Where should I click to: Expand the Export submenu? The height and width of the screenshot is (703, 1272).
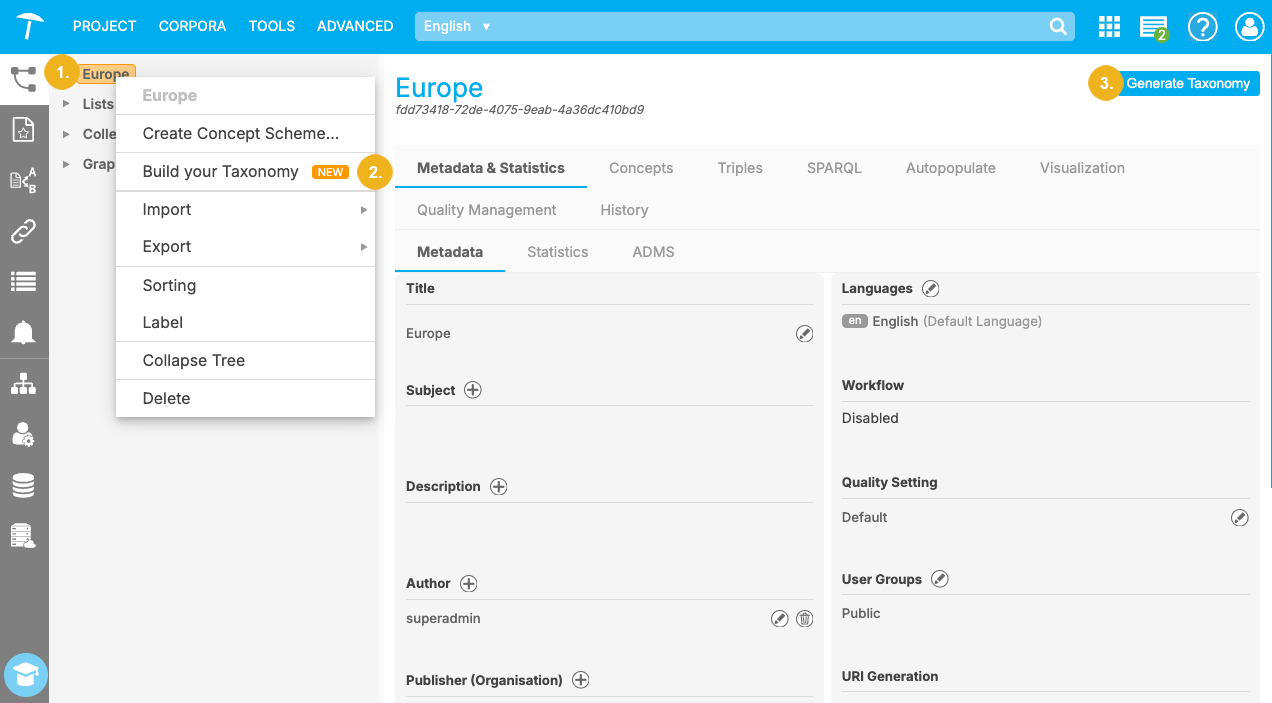coord(245,247)
